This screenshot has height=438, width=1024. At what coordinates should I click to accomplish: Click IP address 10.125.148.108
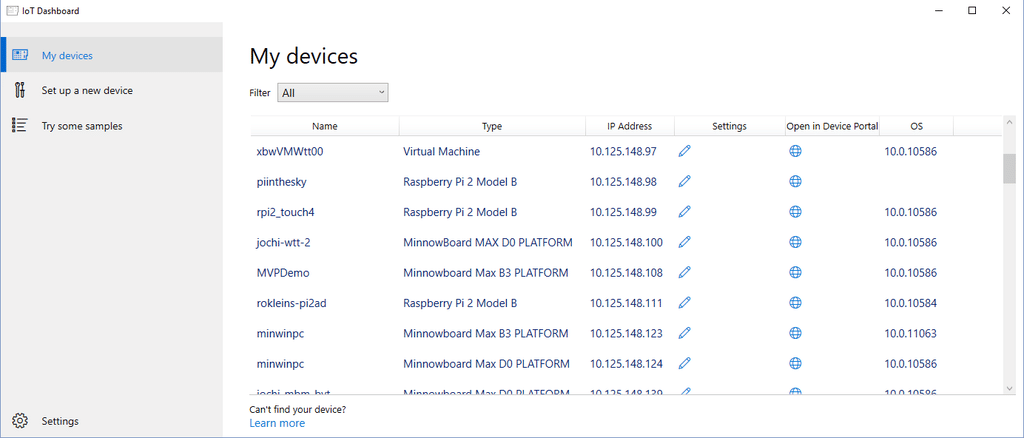(x=626, y=272)
